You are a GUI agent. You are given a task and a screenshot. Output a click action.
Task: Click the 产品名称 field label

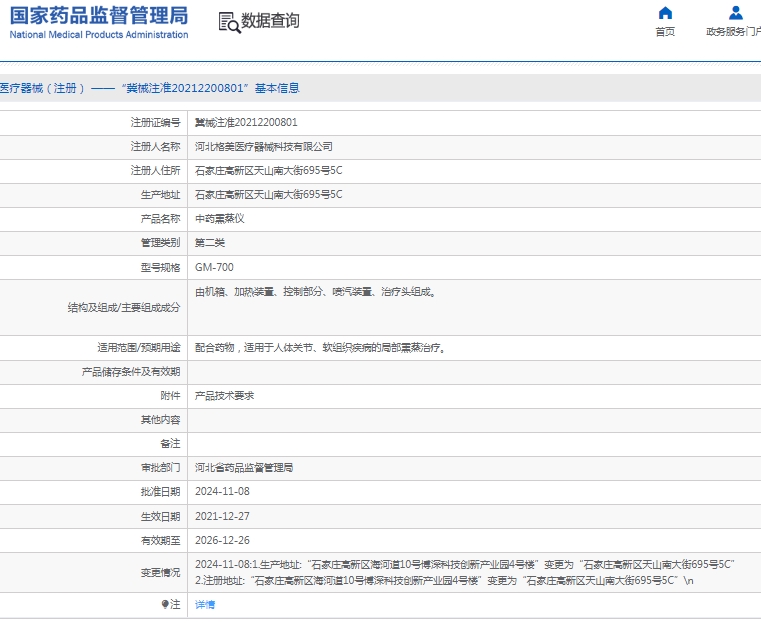coord(161,219)
